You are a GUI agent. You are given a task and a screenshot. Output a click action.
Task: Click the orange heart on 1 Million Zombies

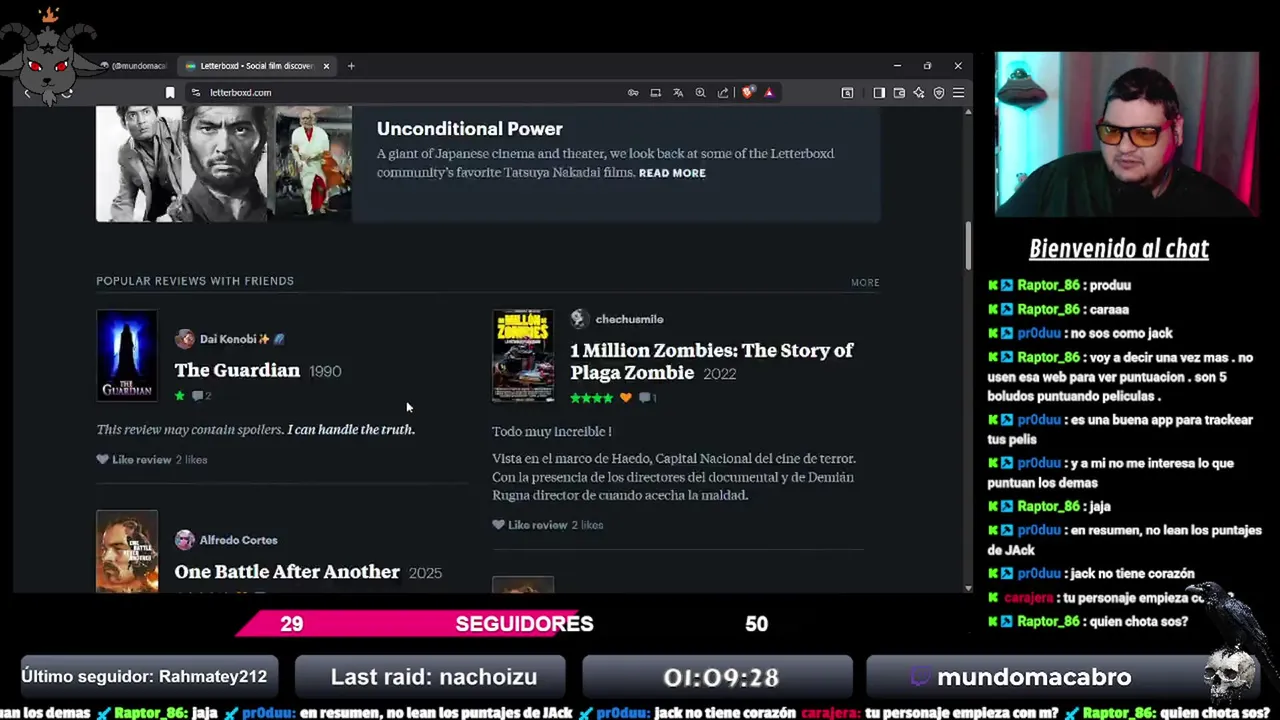click(626, 398)
